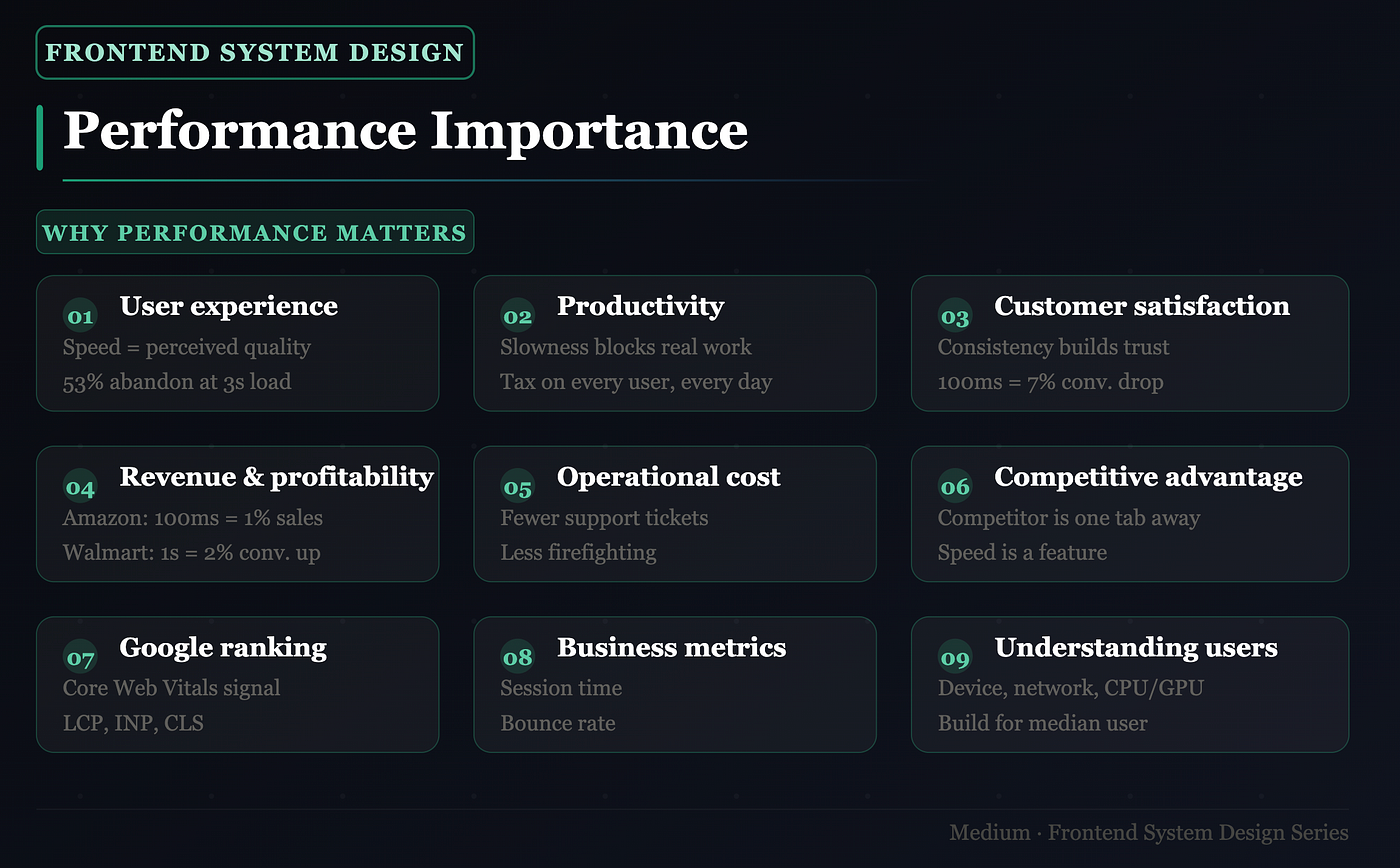Click the Google ranking card title

pos(223,648)
